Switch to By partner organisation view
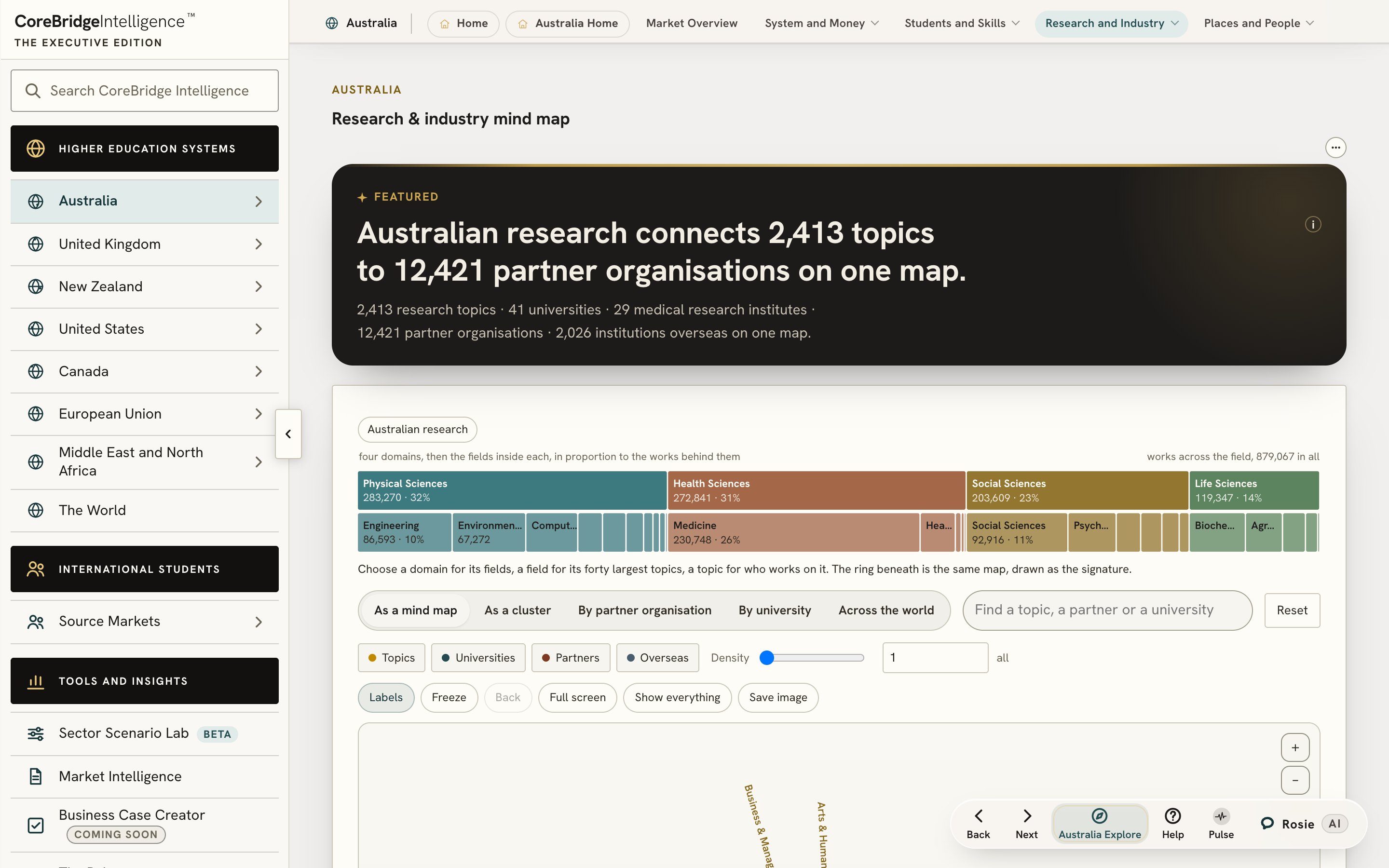The image size is (1389, 868). click(644, 610)
